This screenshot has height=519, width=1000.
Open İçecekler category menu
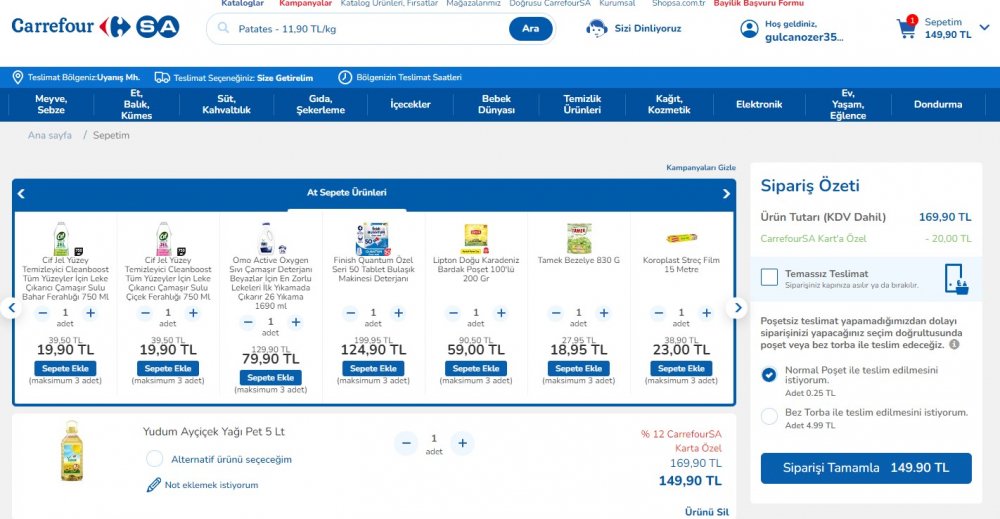(x=411, y=105)
